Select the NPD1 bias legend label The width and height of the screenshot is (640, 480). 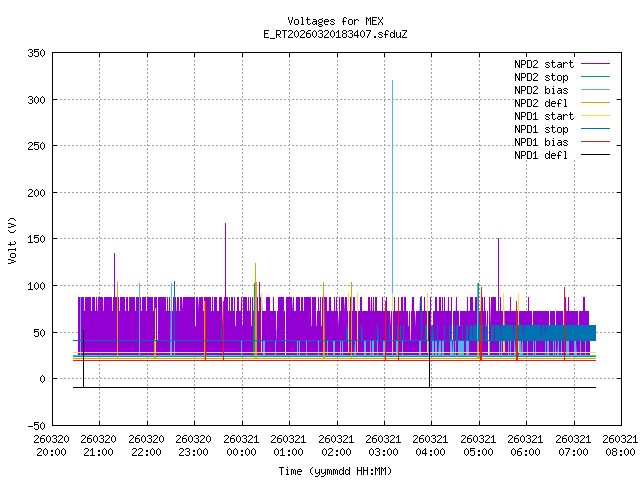pyautogui.click(x=541, y=142)
